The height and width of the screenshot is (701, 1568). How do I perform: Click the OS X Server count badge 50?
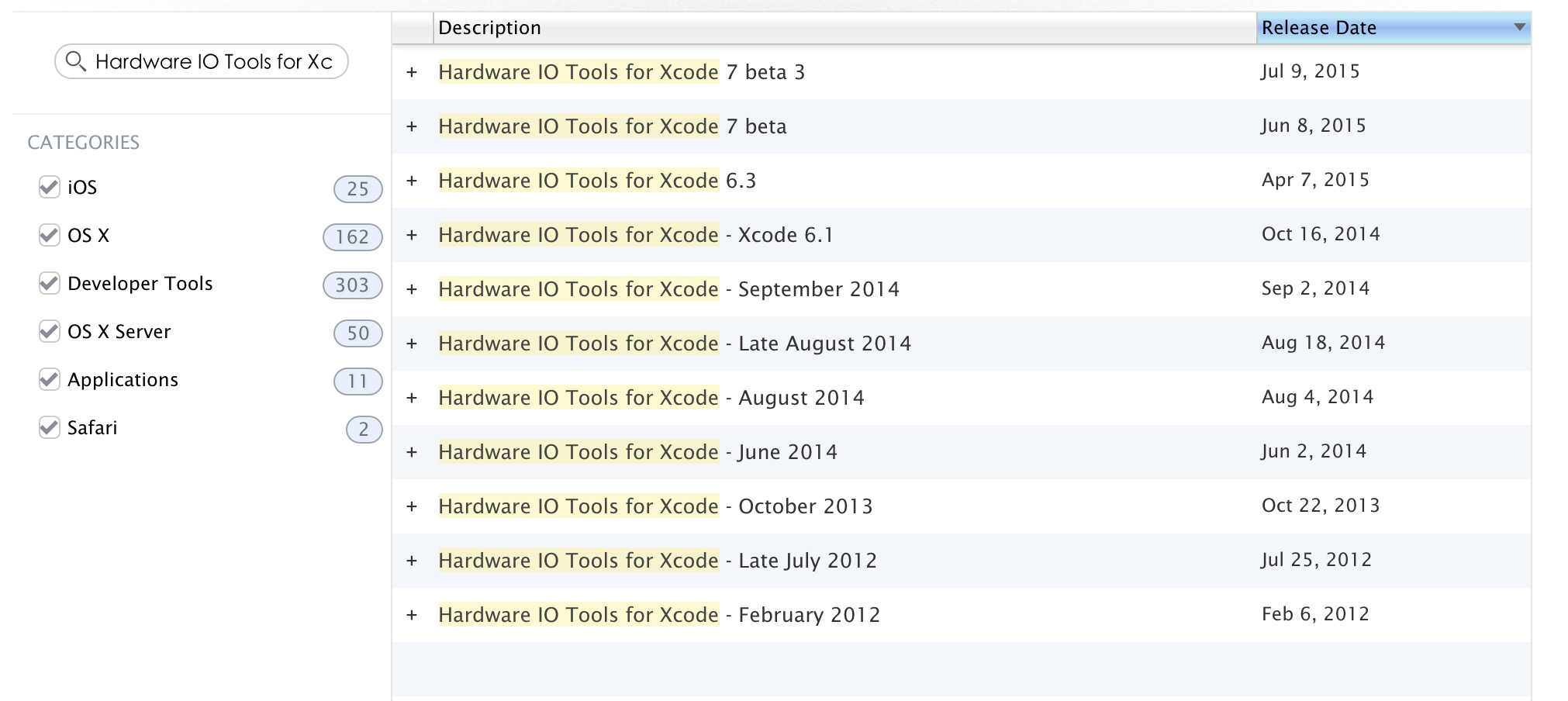357,333
